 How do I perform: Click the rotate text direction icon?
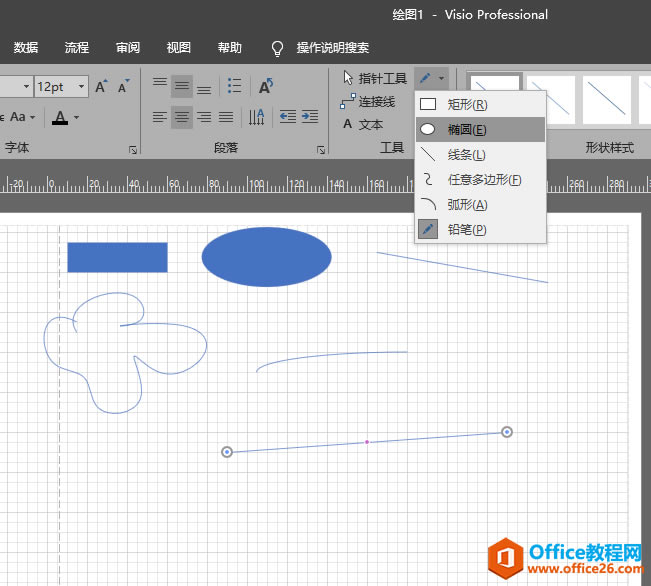(266, 86)
